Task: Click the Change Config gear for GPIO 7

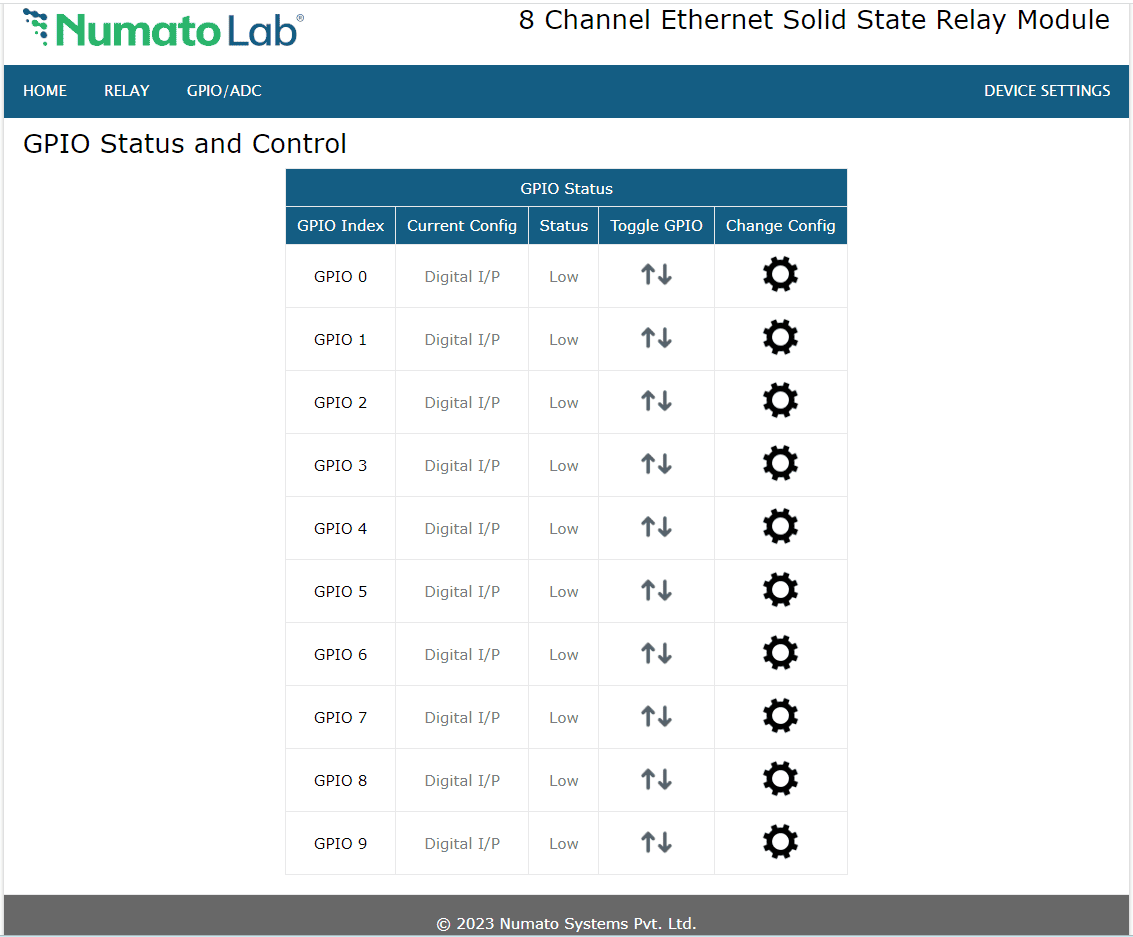Action: click(780, 716)
